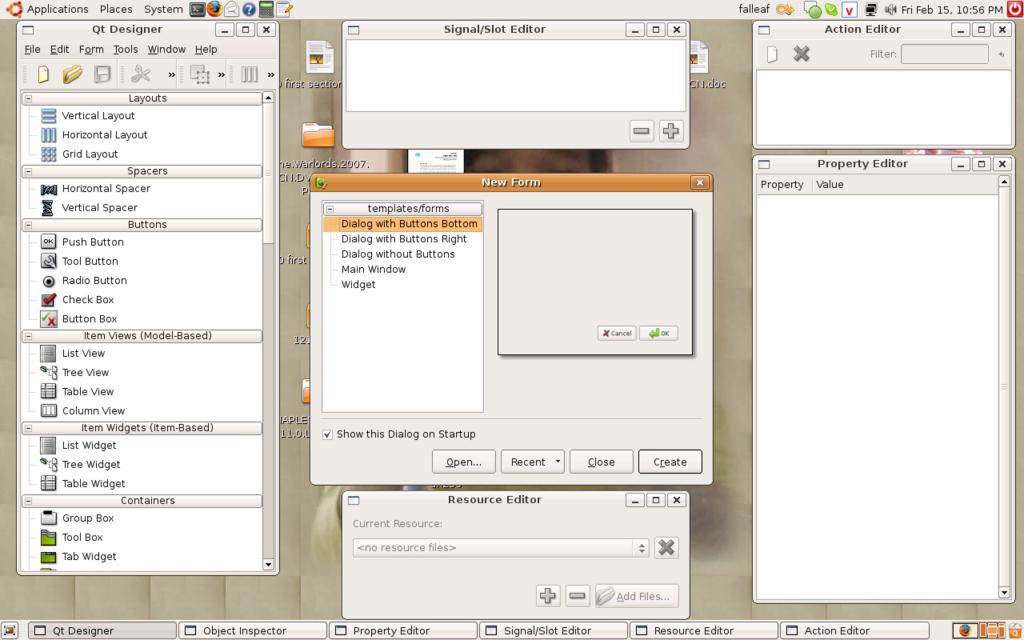
Task: Select the Column View widget icon
Action: point(48,411)
